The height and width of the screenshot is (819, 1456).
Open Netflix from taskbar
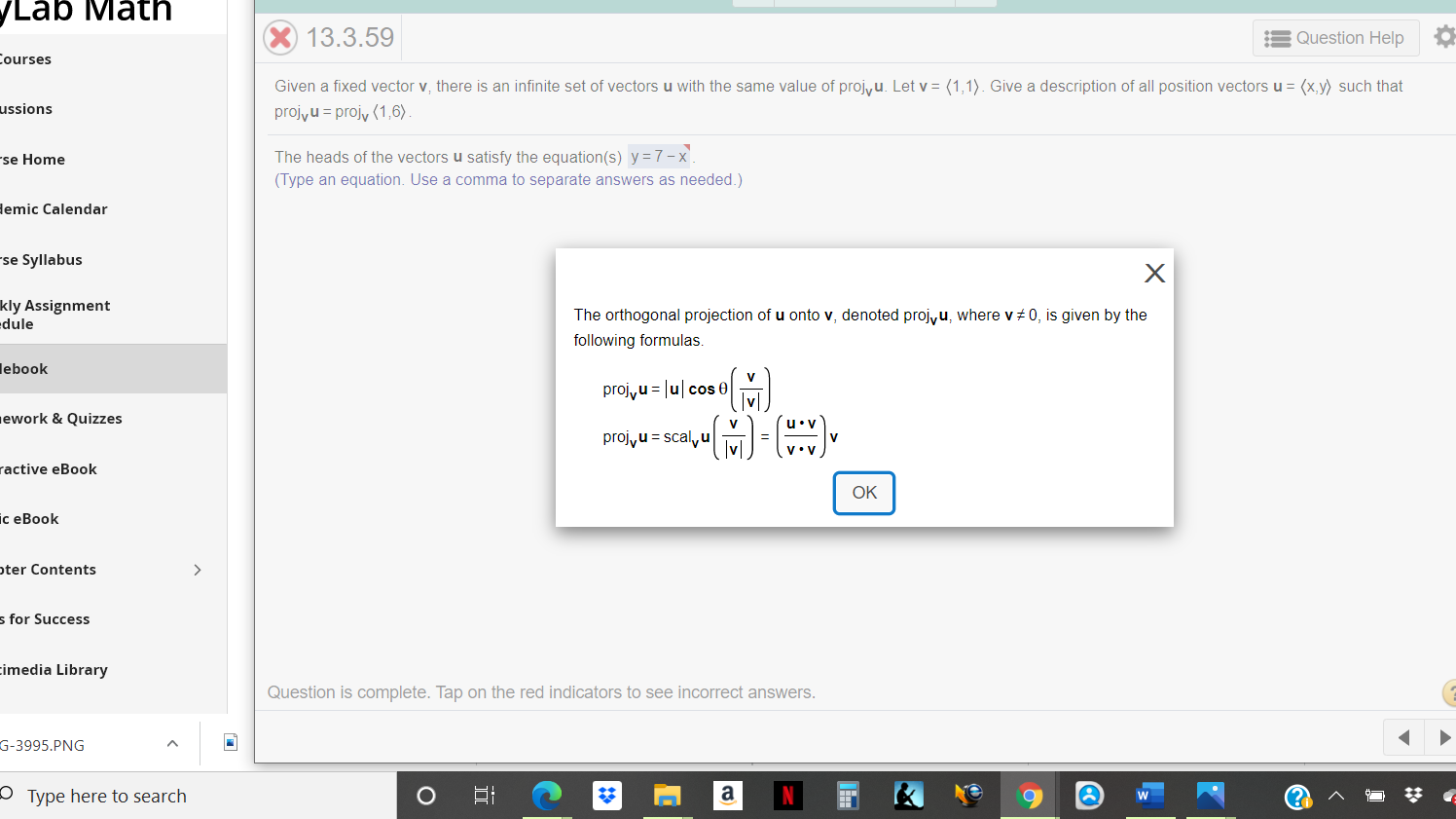787,796
